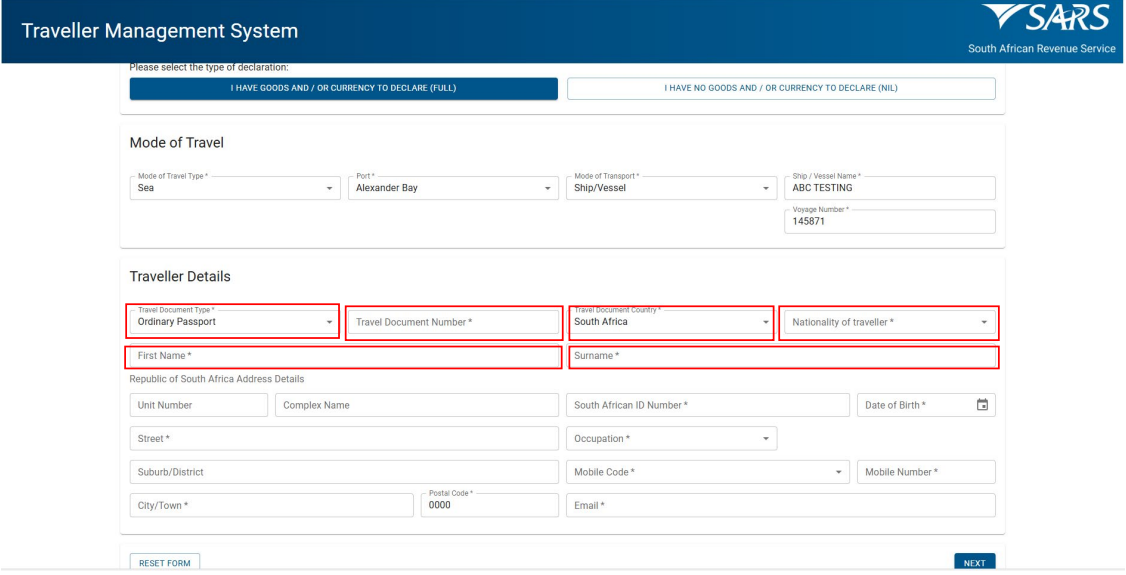Screen dimensions: 1126x575
Task: Expand the Port dropdown showing Alexander Bay
Action: point(452,188)
